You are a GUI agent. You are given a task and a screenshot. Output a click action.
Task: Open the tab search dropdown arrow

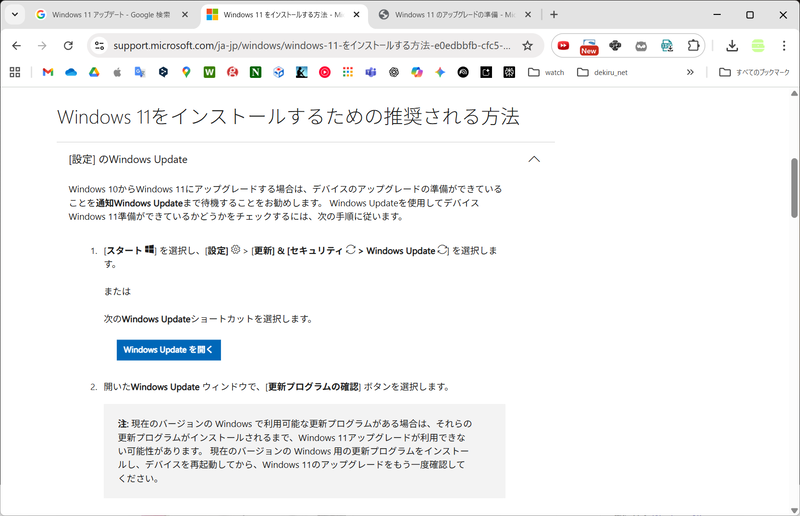15,14
